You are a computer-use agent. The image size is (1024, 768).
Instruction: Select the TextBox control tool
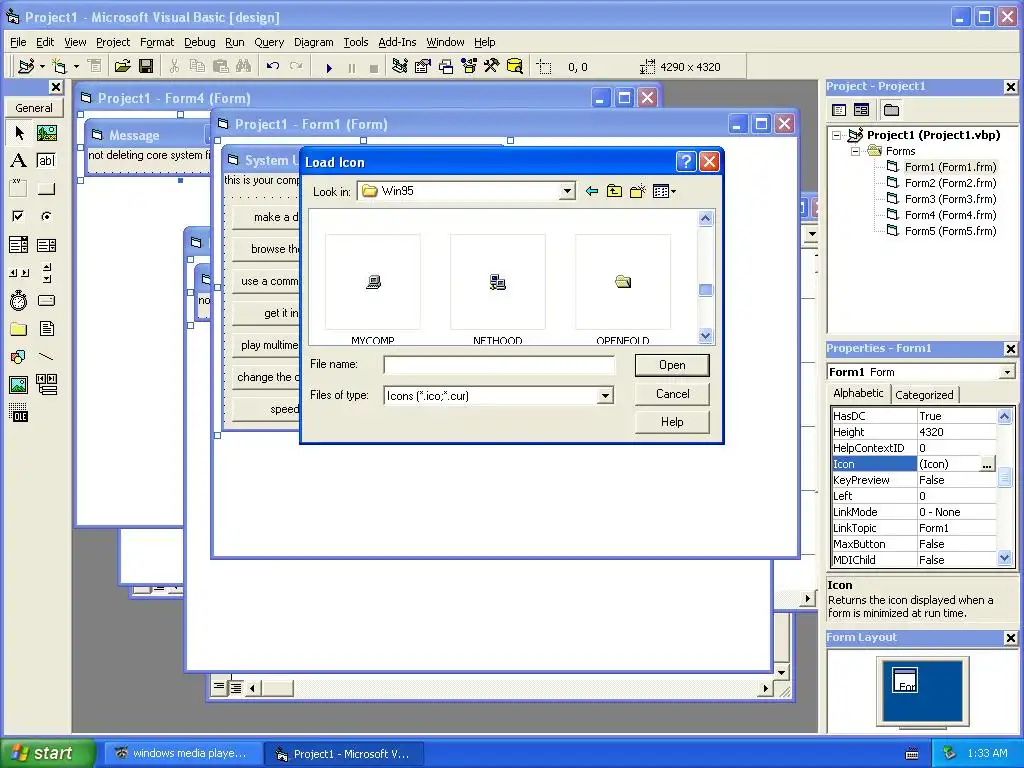pos(46,161)
